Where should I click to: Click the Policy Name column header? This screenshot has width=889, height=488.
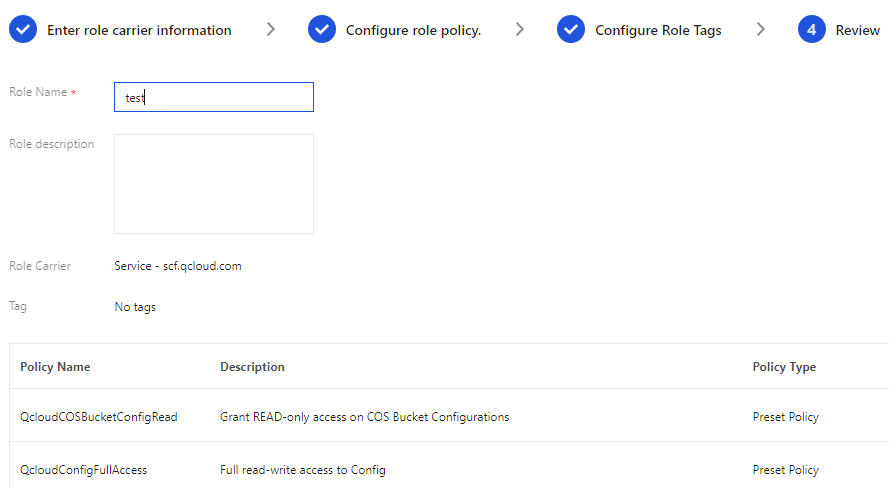tap(55, 367)
